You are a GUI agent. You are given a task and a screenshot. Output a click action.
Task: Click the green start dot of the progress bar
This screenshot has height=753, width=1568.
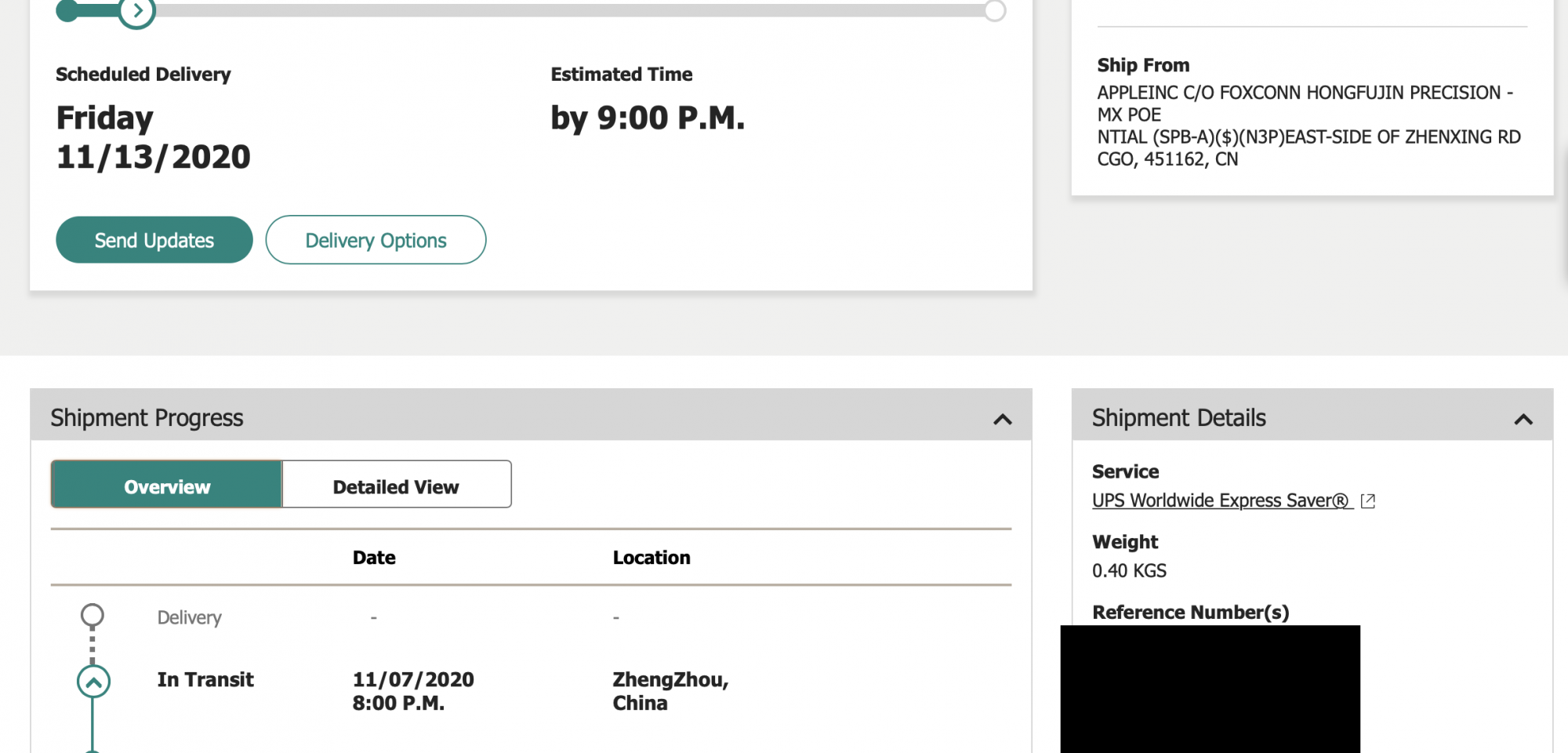(x=68, y=11)
